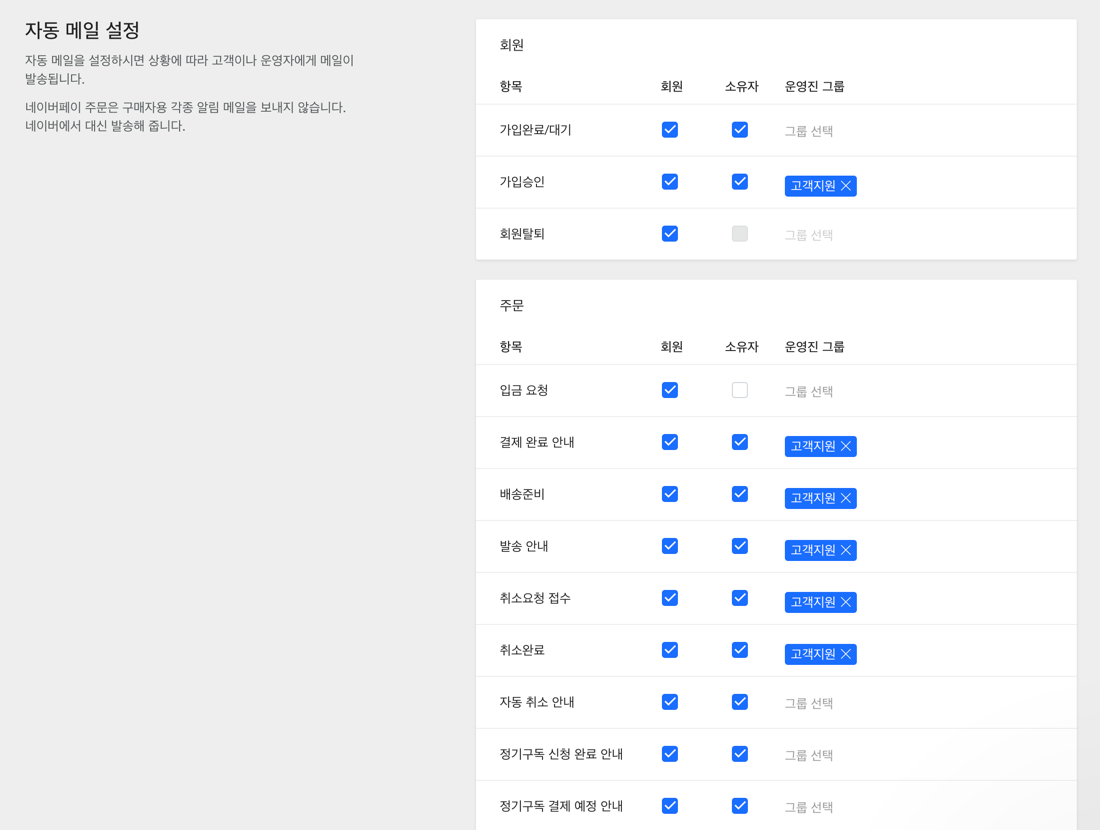Delete 고객지원 tag from 배송준비 row

coord(846,498)
